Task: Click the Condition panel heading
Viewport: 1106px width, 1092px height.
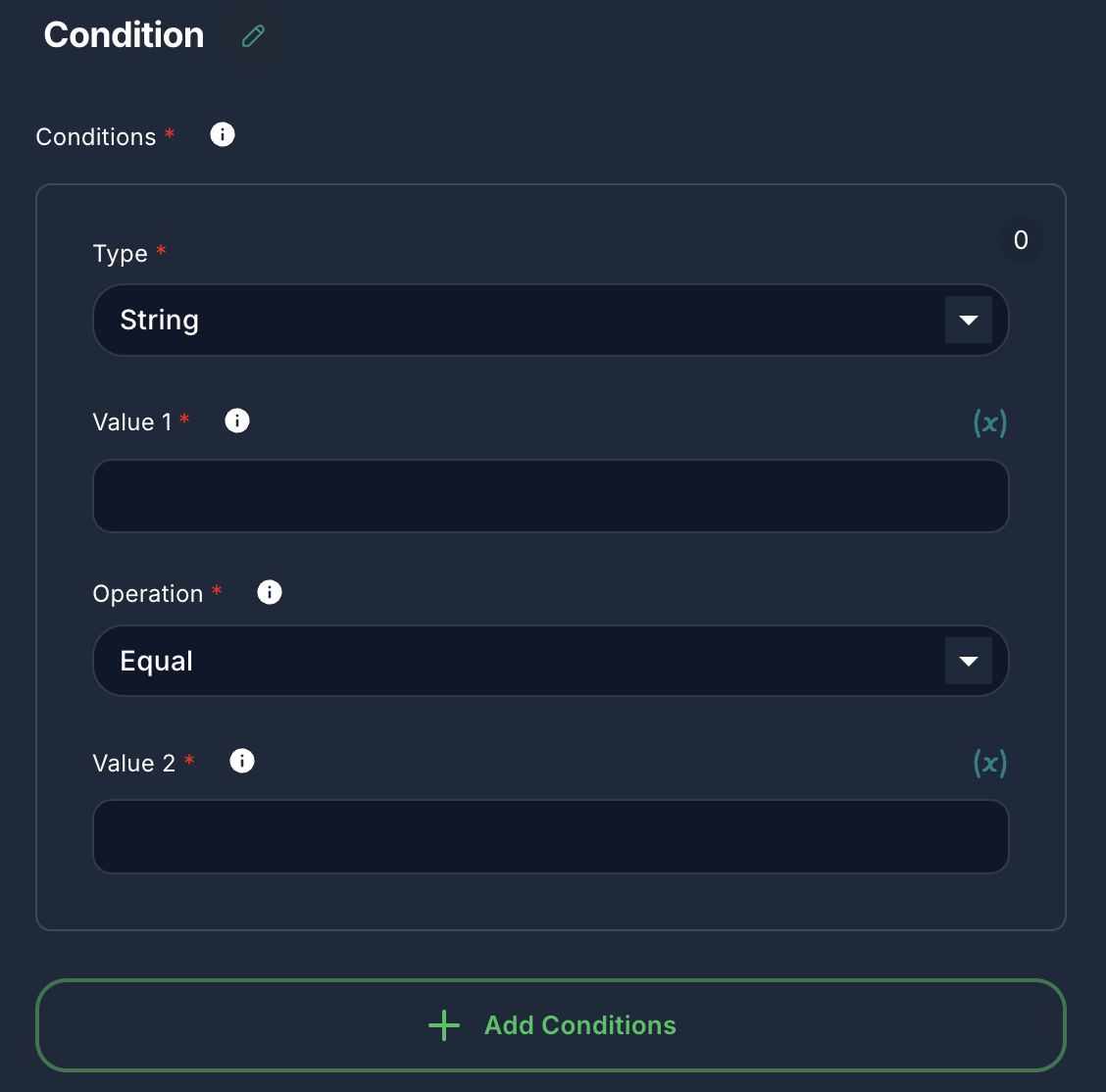Action: coord(123,34)
